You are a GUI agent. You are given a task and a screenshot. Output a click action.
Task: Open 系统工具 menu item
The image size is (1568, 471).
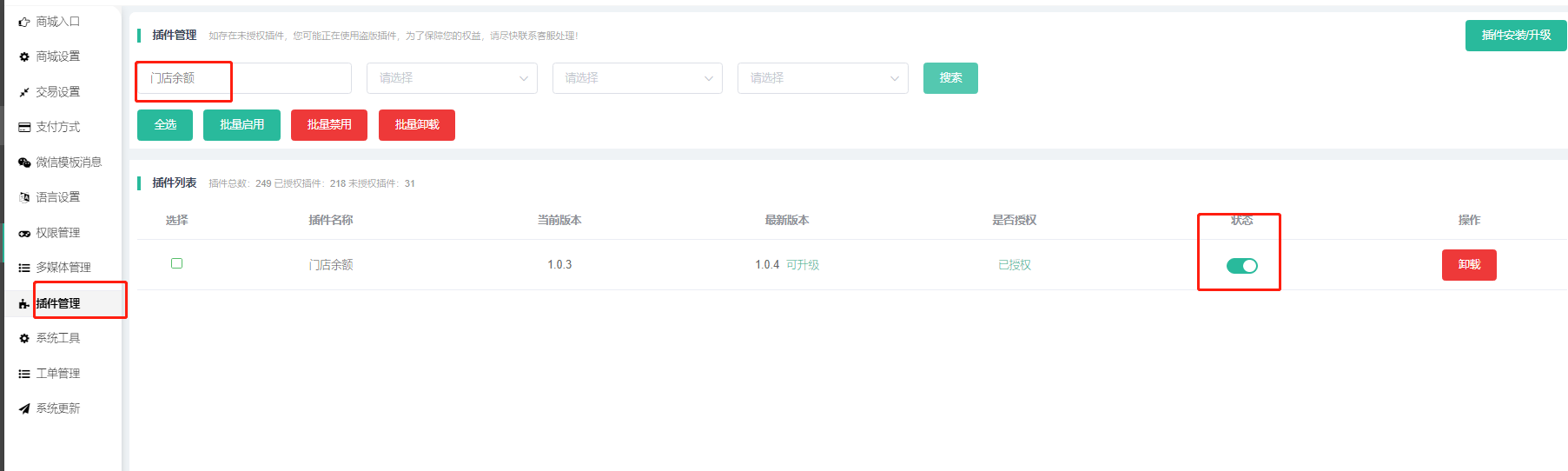[57, 338]
